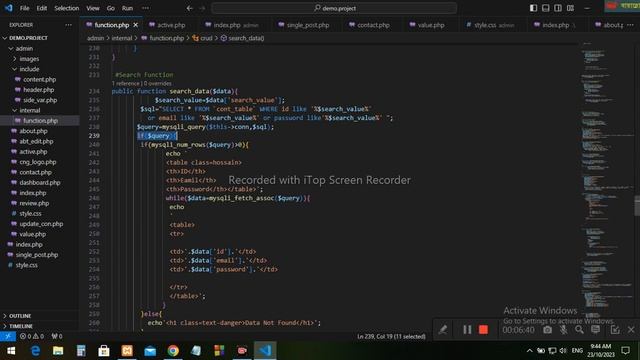Viewport: 640px width, 360px height.
Task: Click demo.project search command box
Action: (334, 8)
